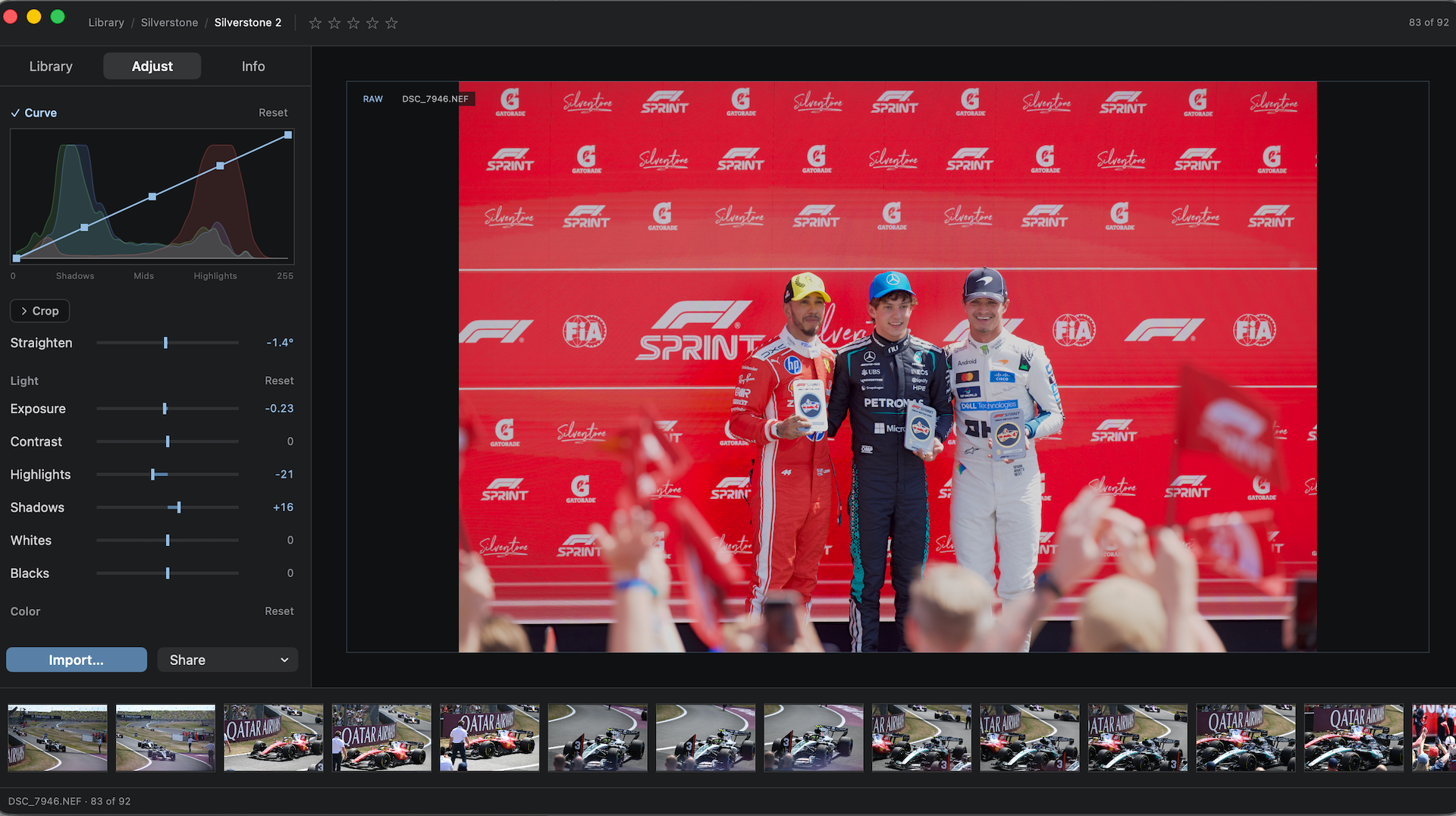Select the eleventh filmstrip thumbnail
1456x816 pixels.
[1138, 738]
